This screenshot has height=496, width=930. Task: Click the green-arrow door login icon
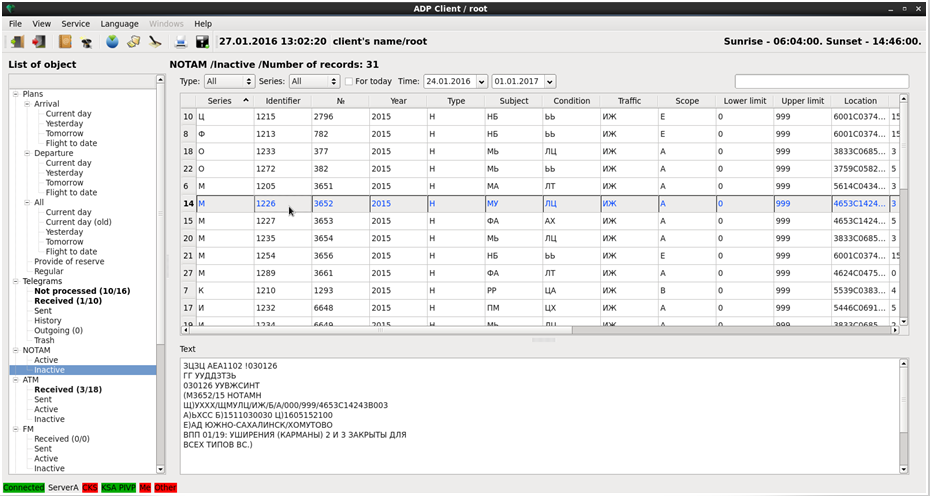tap(17, 42)
